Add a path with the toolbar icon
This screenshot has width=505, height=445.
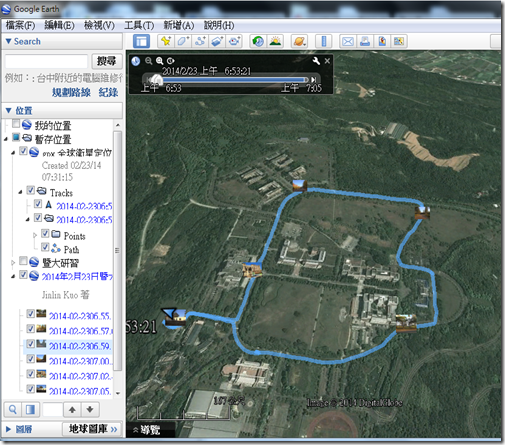(x=200, y=41)
